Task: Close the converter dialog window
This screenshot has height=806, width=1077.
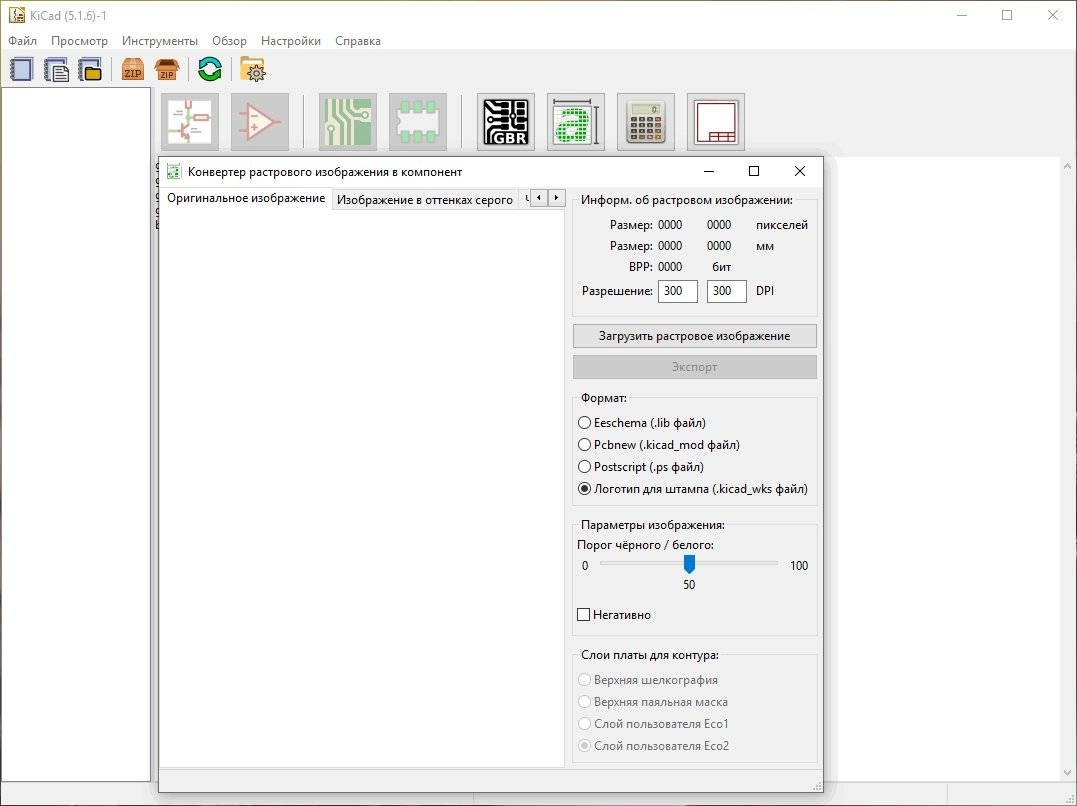Action: (800, 171)
